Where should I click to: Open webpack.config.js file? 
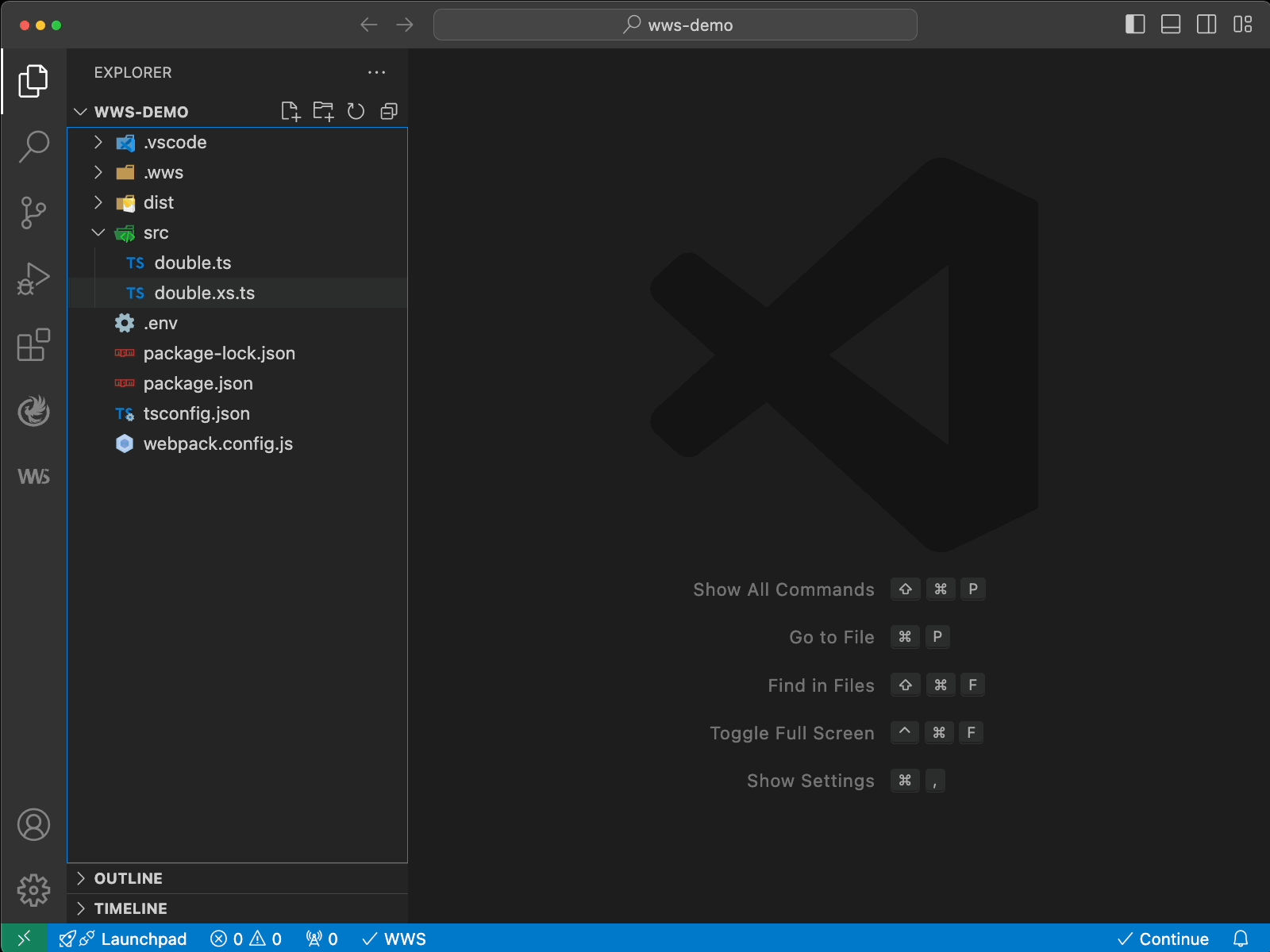237,444
